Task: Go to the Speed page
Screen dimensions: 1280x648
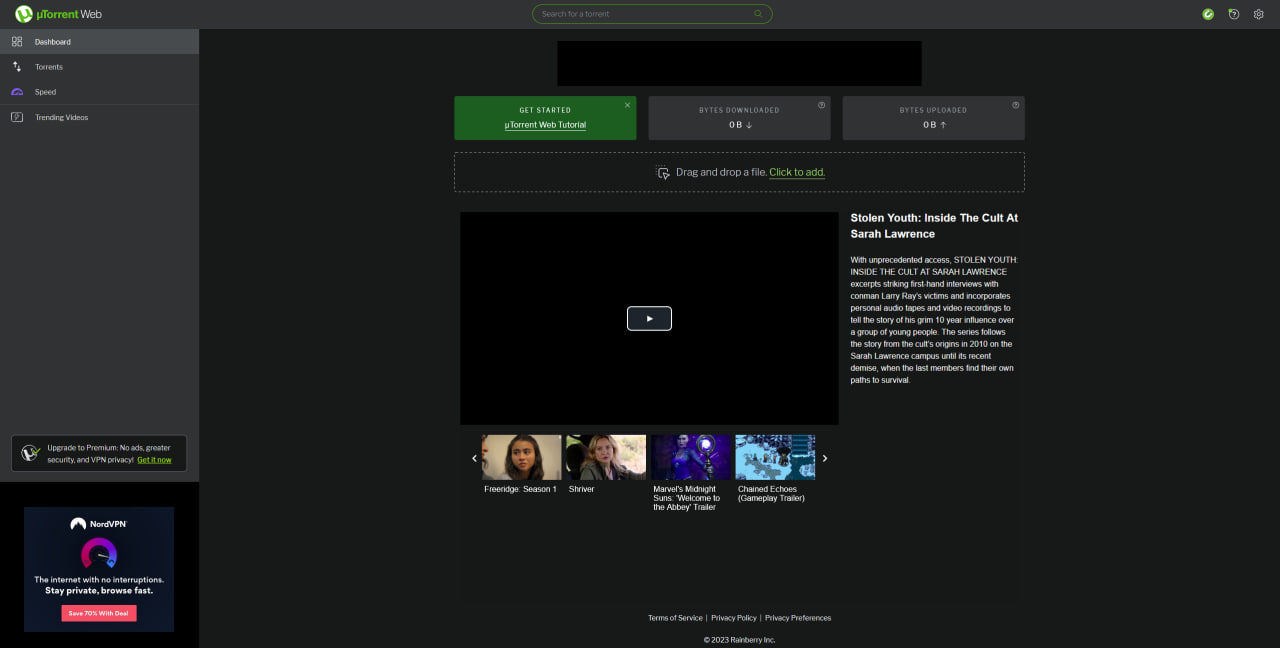Action: 99,92
